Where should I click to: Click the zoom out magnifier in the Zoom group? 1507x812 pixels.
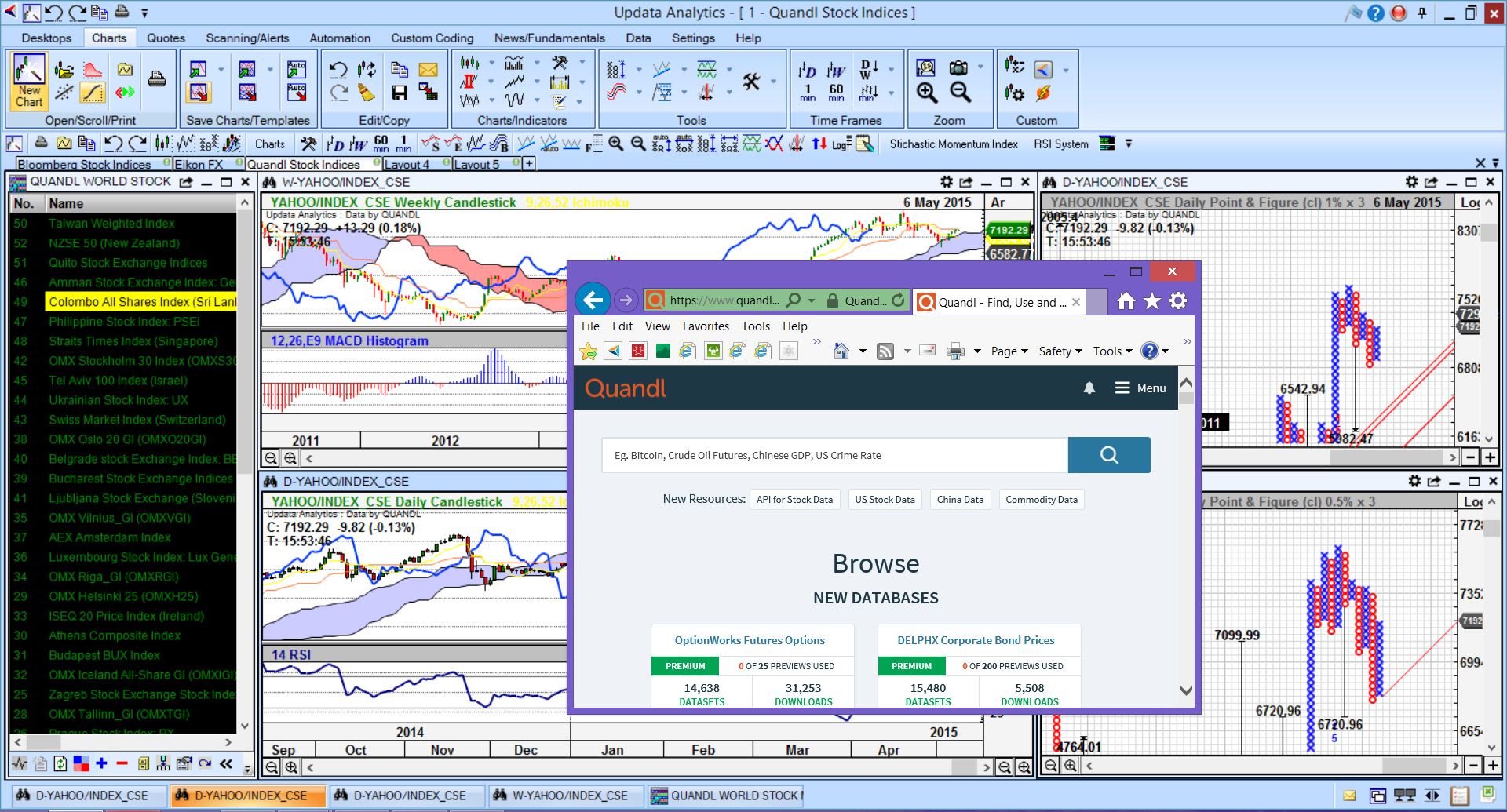tap(960, 93)
